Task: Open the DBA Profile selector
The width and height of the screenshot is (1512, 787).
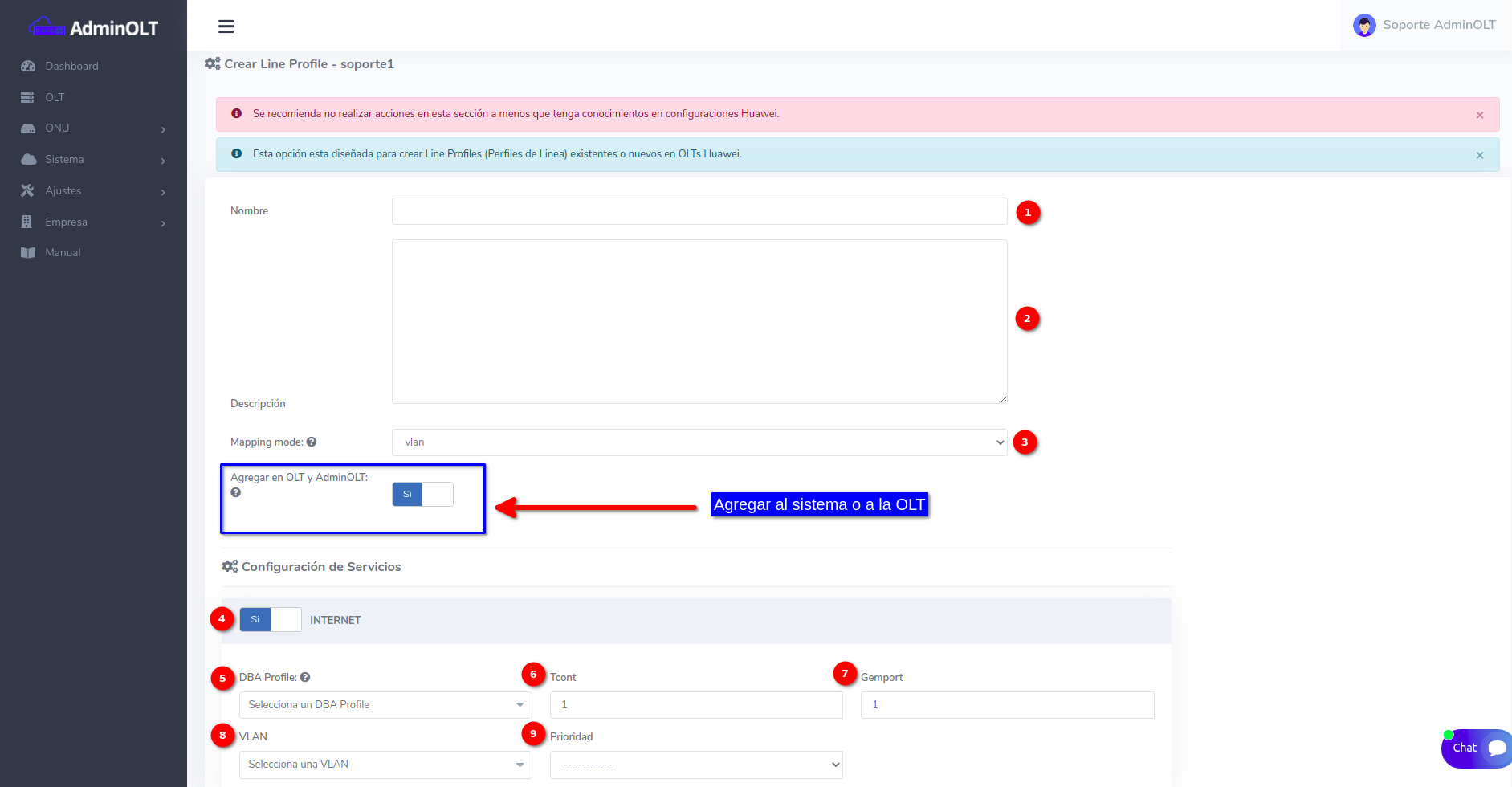Action: click(x=385, y=705)
